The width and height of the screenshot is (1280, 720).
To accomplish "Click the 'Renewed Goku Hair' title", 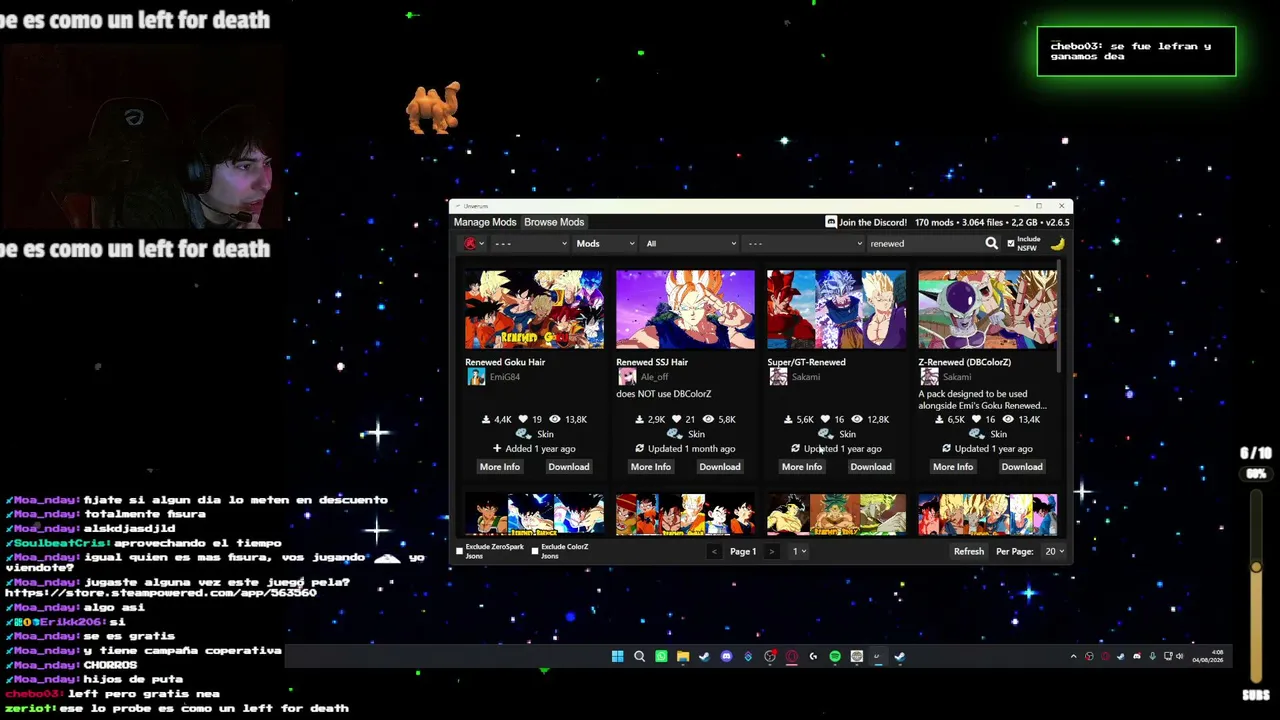I will (505, 362).
